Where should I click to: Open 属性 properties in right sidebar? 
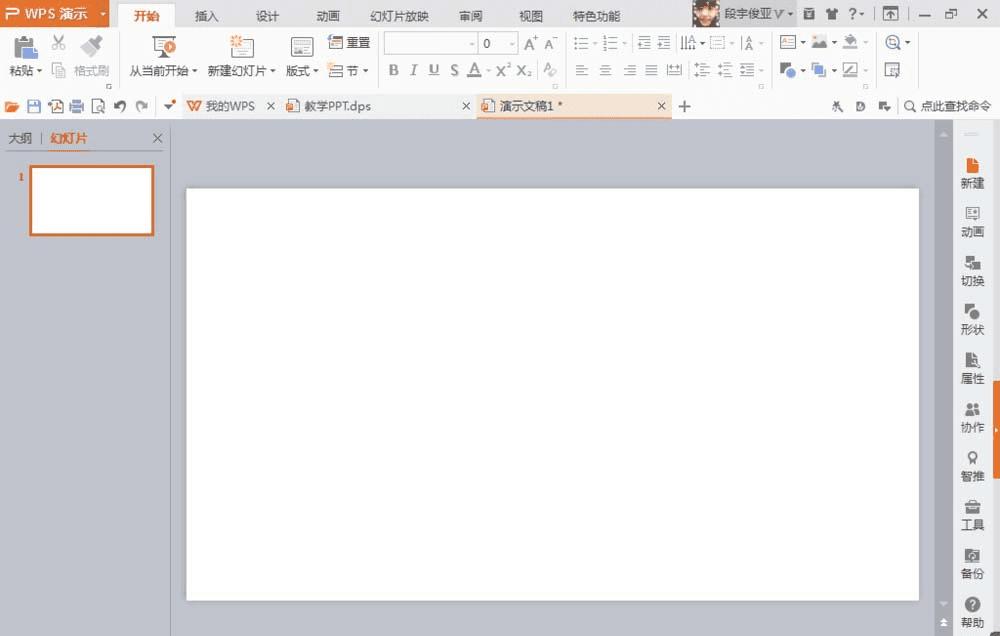point(972,369)
